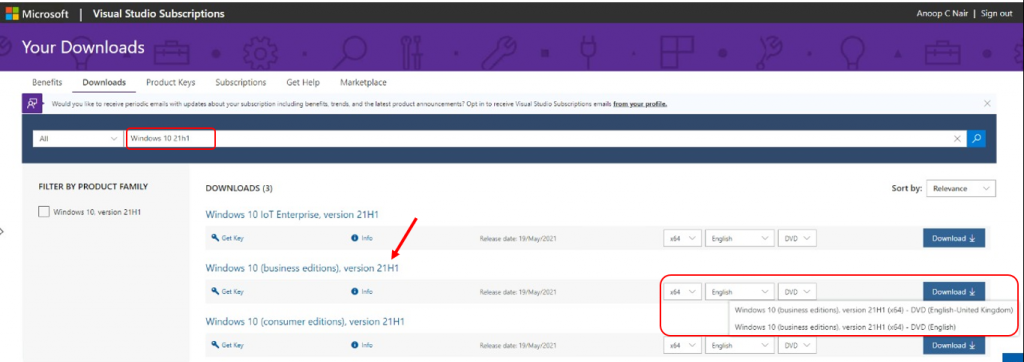Click the Microsoft logo
Viewport: 1024px width, 362px height.
click(x=12, y=13)
